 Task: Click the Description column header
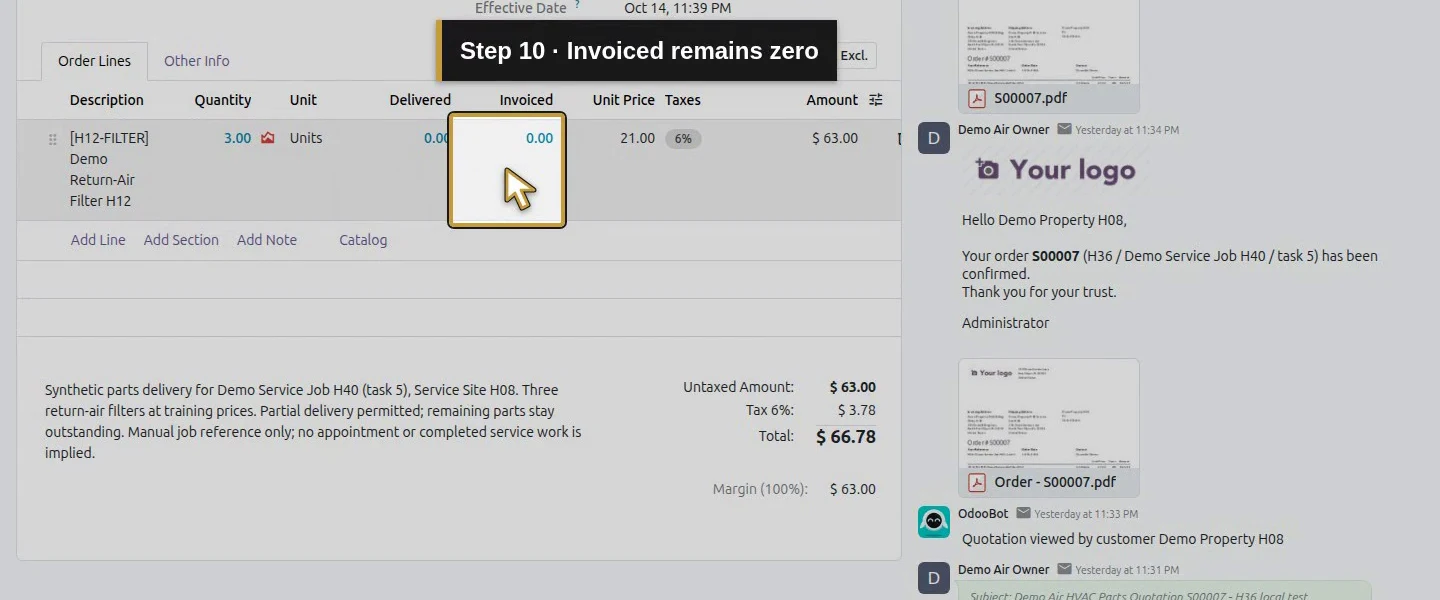click(107, 100)
